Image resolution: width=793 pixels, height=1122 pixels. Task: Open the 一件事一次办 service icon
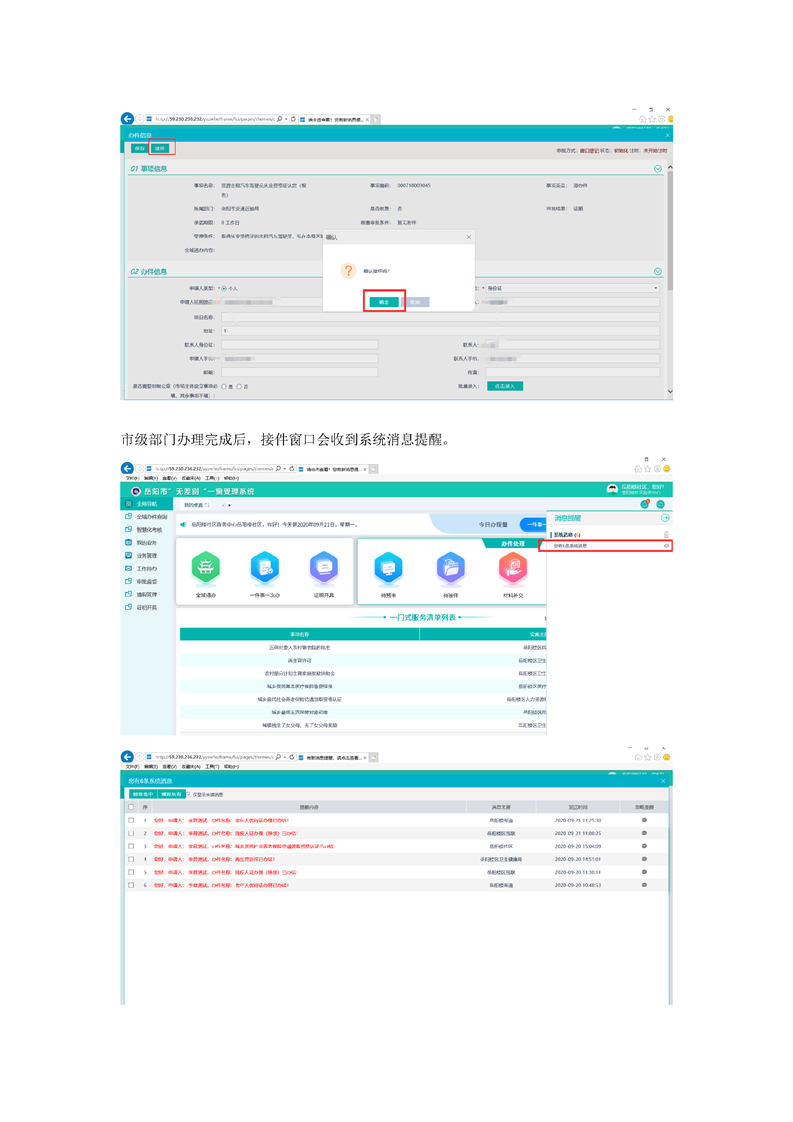[264, 568]
